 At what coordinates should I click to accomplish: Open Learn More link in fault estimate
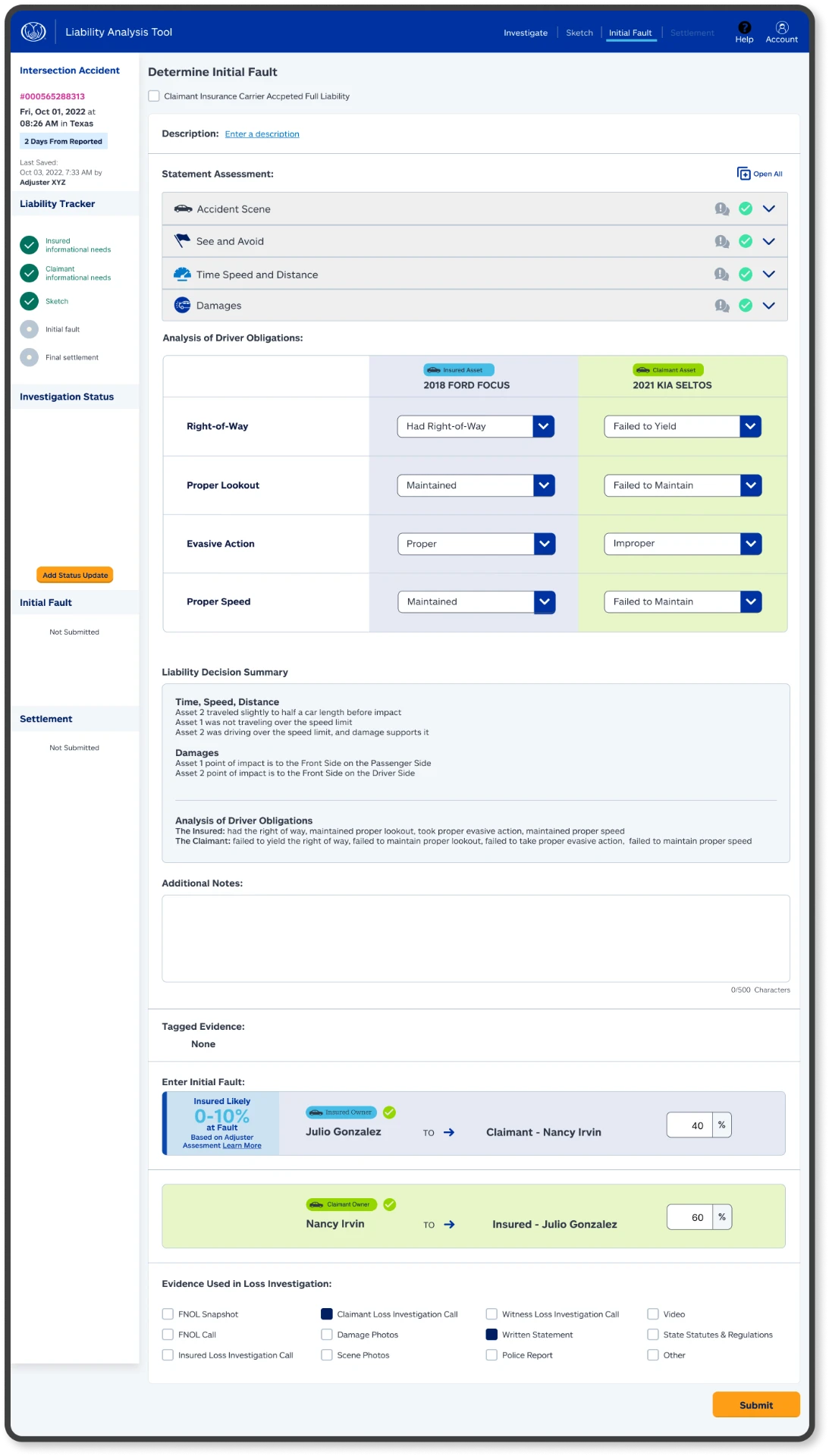pos(242,1146)
